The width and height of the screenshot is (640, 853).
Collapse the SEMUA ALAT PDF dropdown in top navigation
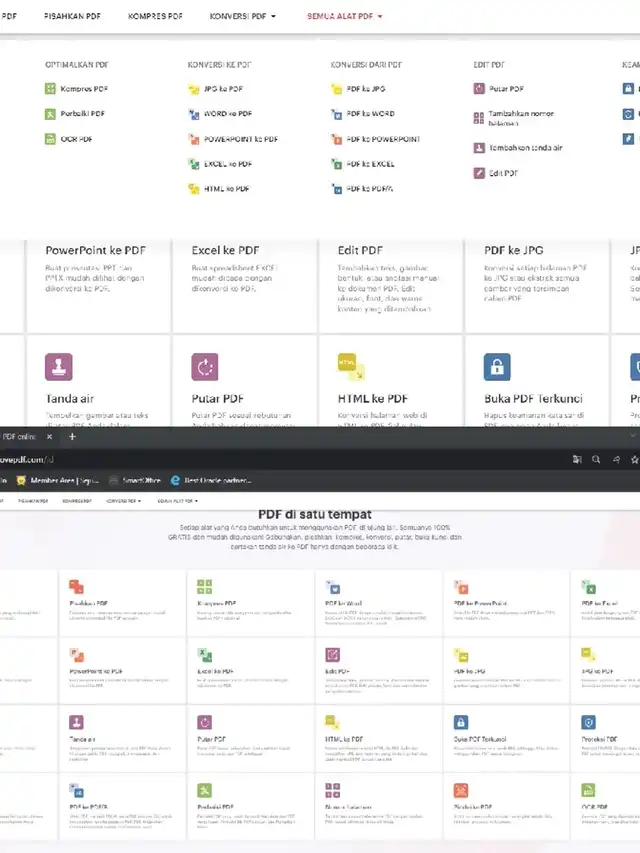(x=344, y=17)
